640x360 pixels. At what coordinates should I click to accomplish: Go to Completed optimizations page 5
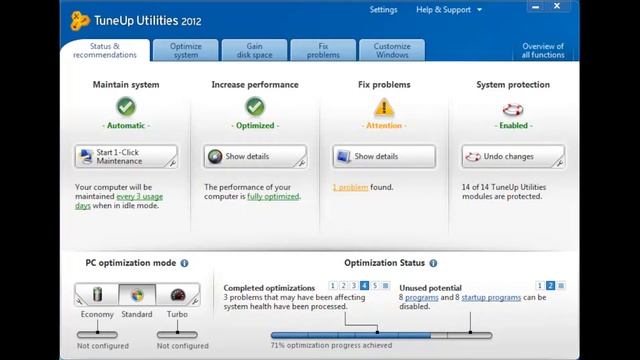(x=375, y=286)
